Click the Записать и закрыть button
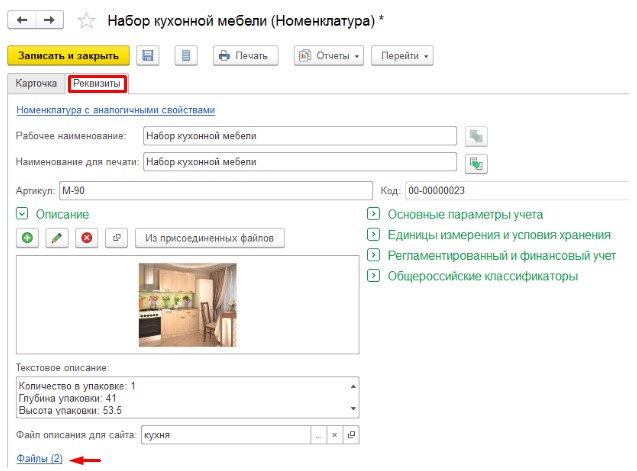The image size is (637, 471). [68, 56]
